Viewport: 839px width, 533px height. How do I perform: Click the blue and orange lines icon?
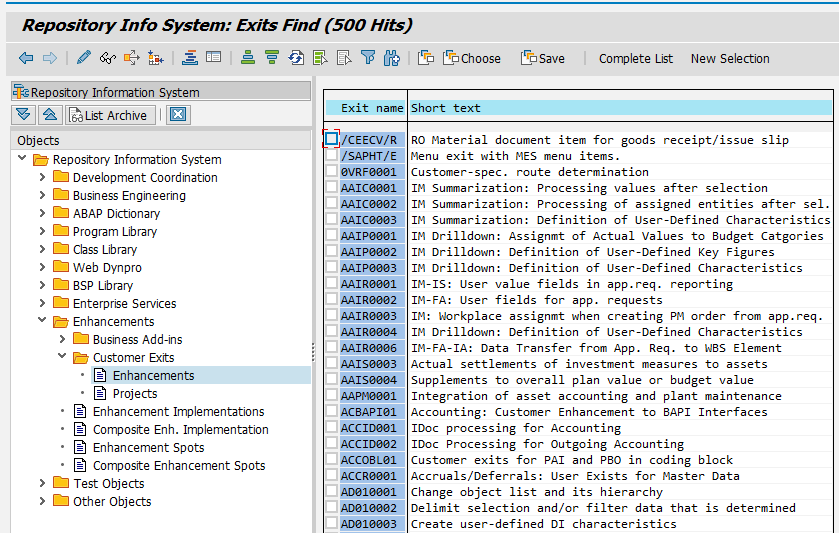[x=190, y=58]
